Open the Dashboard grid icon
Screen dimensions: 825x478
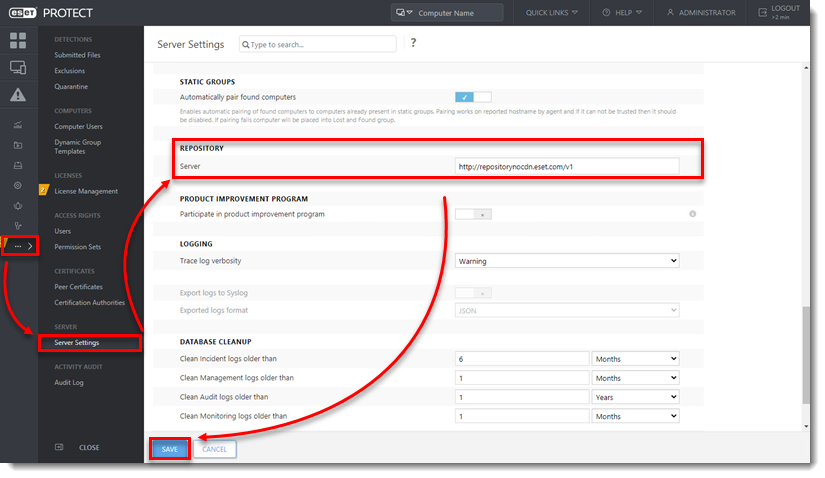[x=18, y=41]
